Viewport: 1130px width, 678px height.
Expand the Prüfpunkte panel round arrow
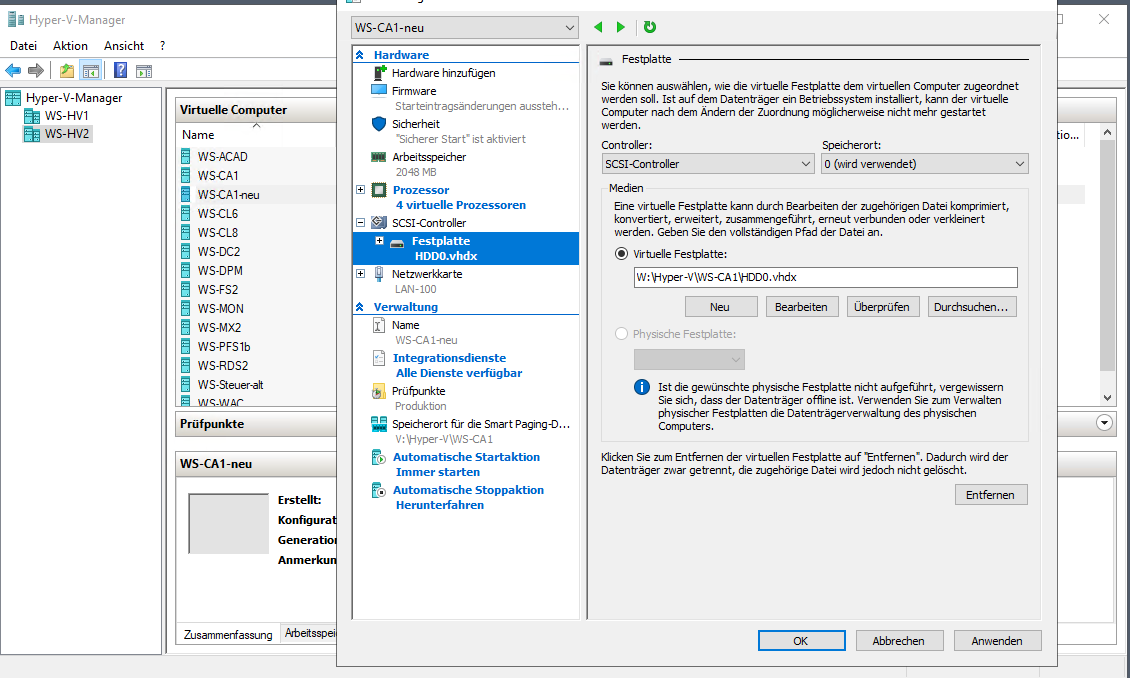click(x=1104, y=423)
